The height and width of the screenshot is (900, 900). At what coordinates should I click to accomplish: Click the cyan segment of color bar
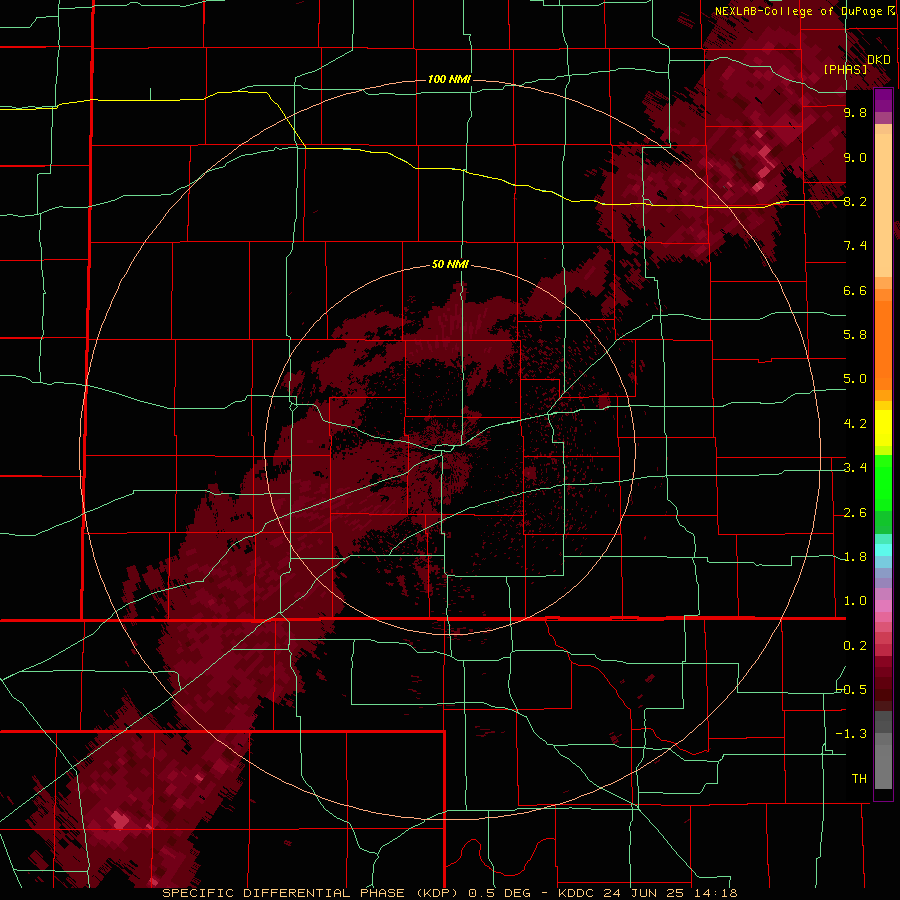[883, 550]
